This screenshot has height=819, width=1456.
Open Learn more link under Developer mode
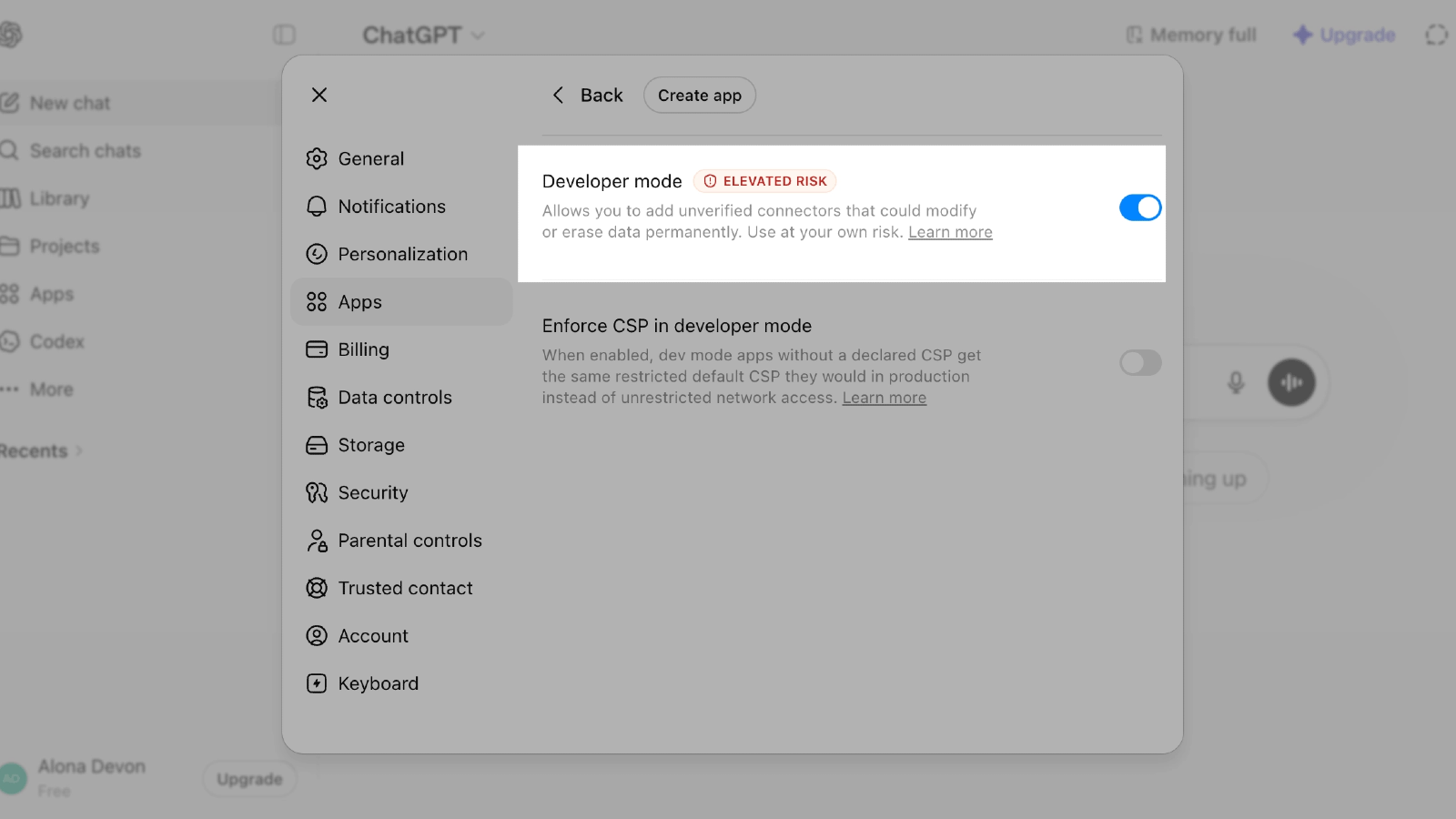click(x=950, y=232)
